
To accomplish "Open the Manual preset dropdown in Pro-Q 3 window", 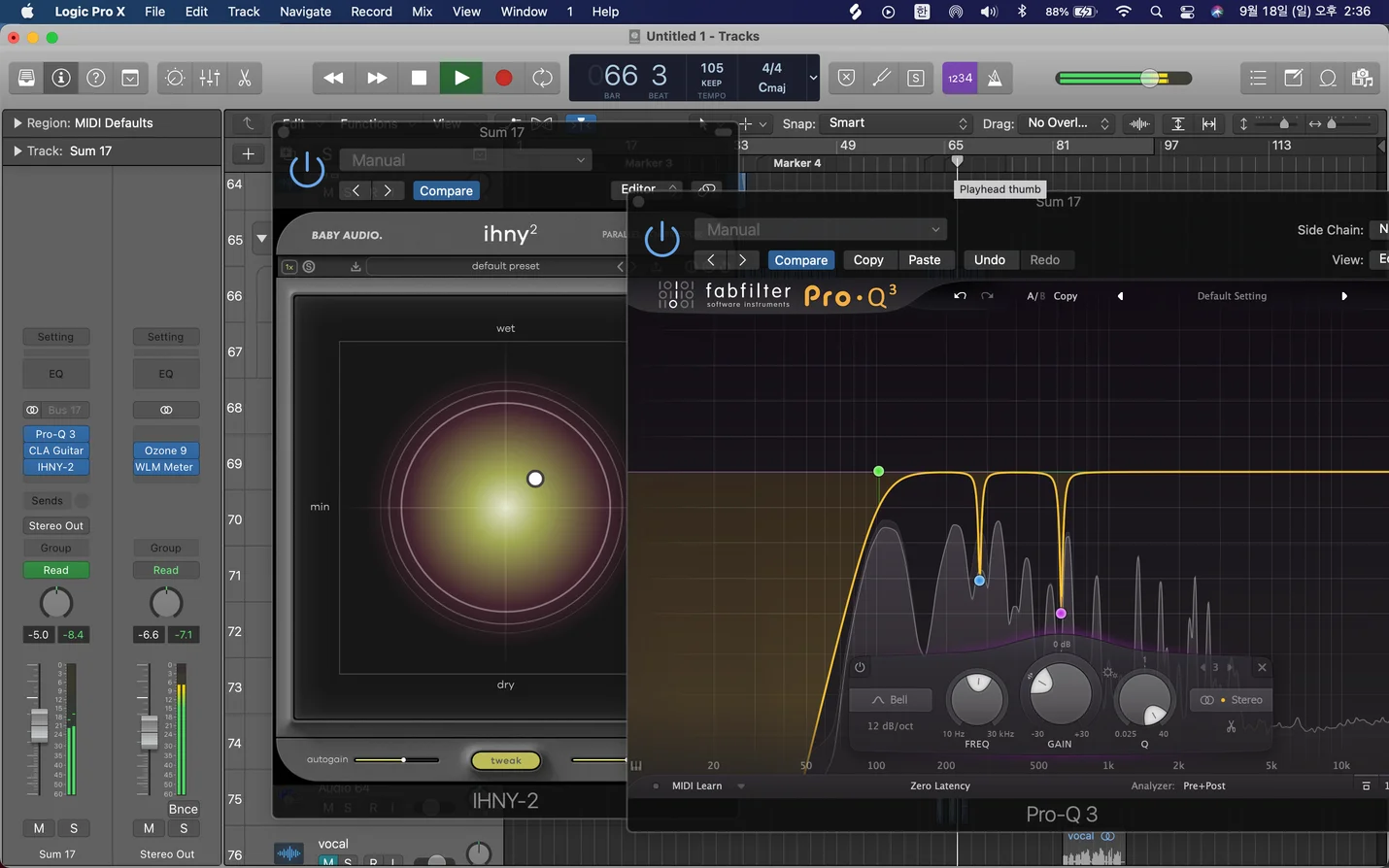I will pyautogui.click(x=820, y=230).
